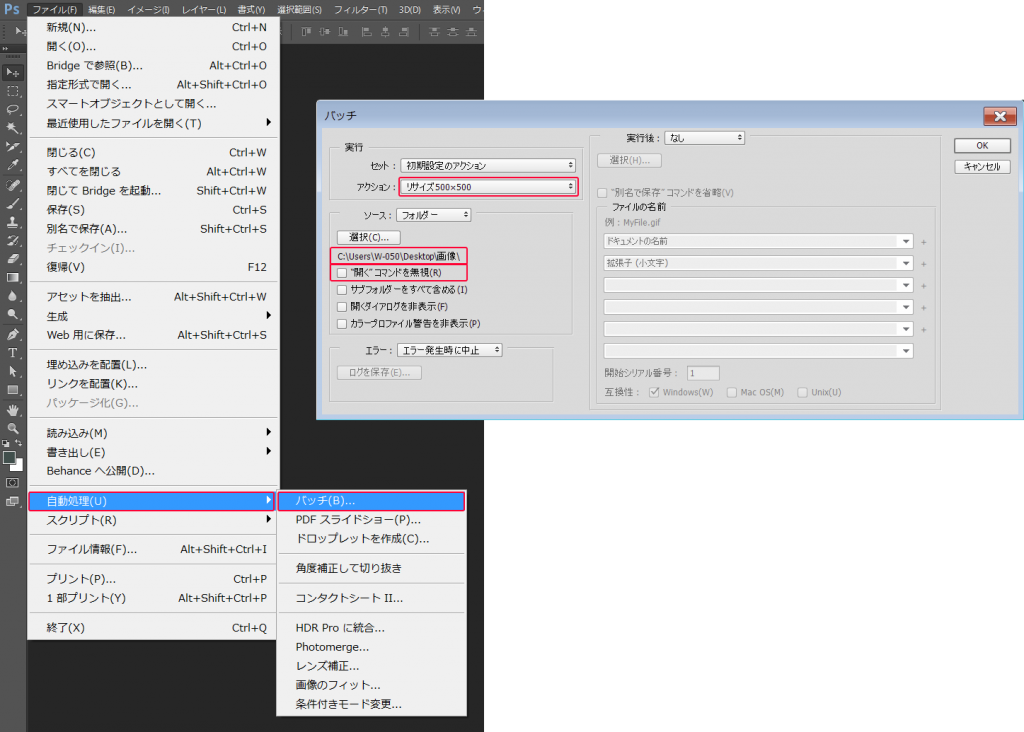Viewport: 1024px width, 732px height.
Task: Open the ファイル menu in menu bar
Action: pos(54,9)
